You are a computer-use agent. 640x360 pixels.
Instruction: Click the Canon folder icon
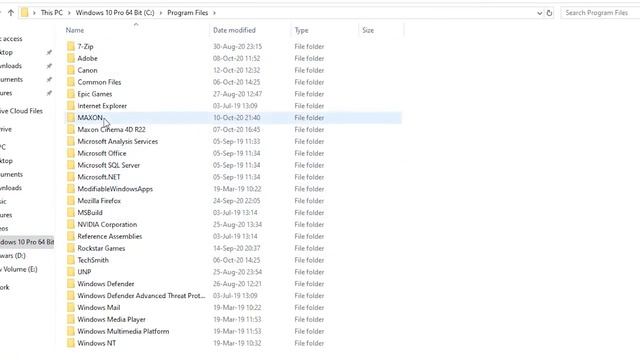71,70
